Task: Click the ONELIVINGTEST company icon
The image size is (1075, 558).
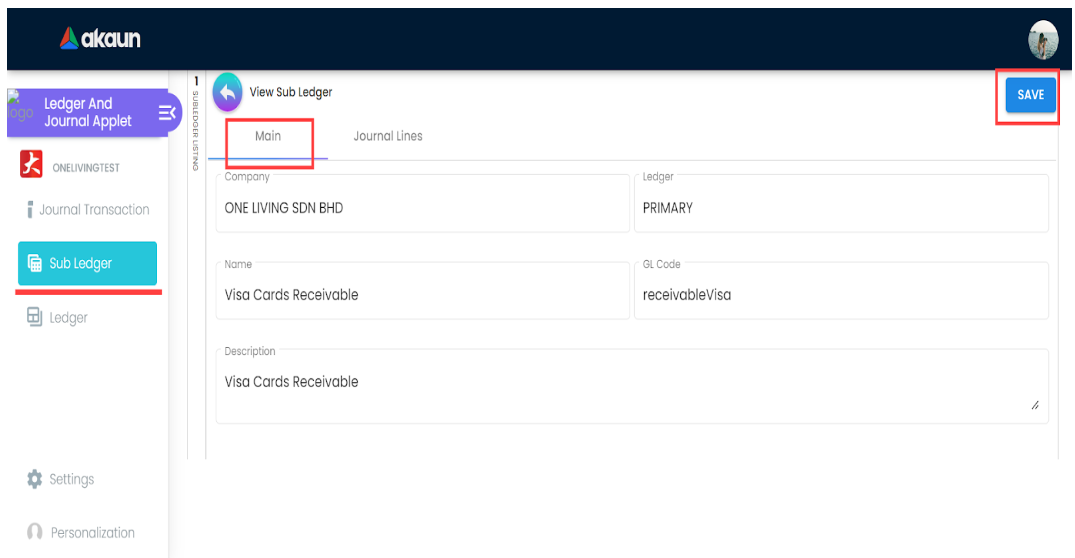Action: pos(31,165)
